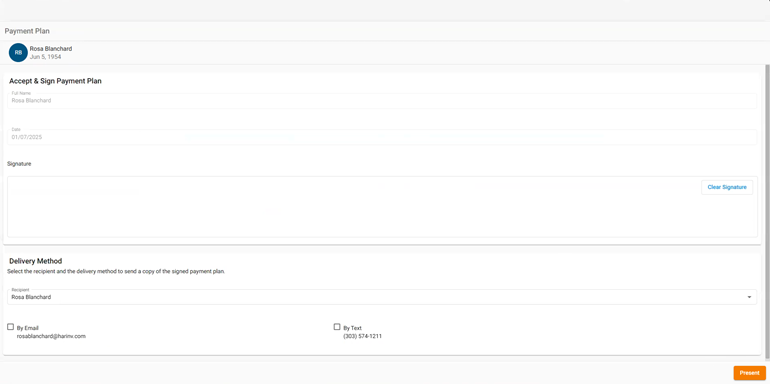Click the birth date Jun 5, 1954

[x=45, y=57]
